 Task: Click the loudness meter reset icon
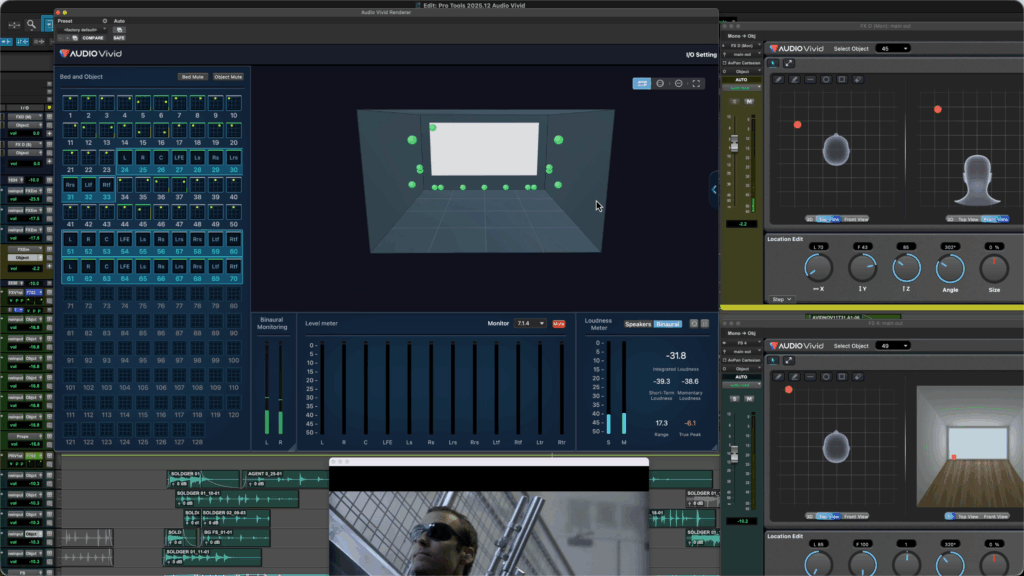pyautogui.click(x=694, y=324)
